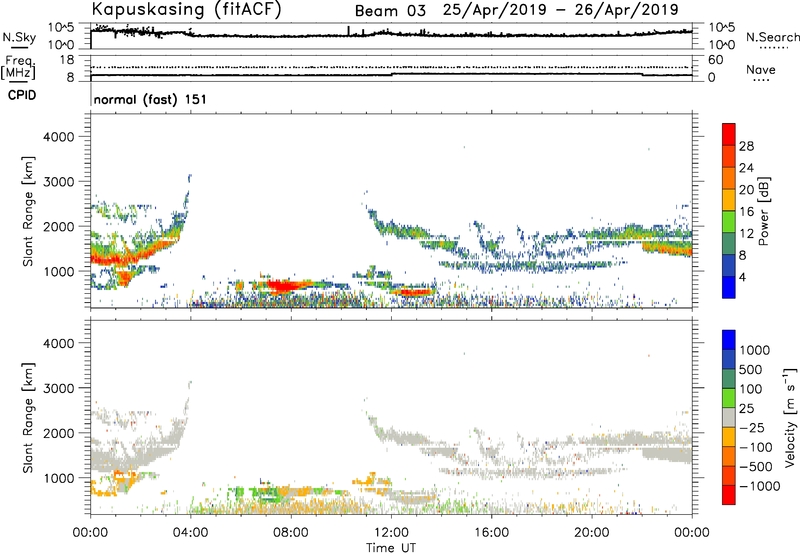Click the "Time UT" axis label
This screenshot has height=554, width=800.
[x=391, y=548]
